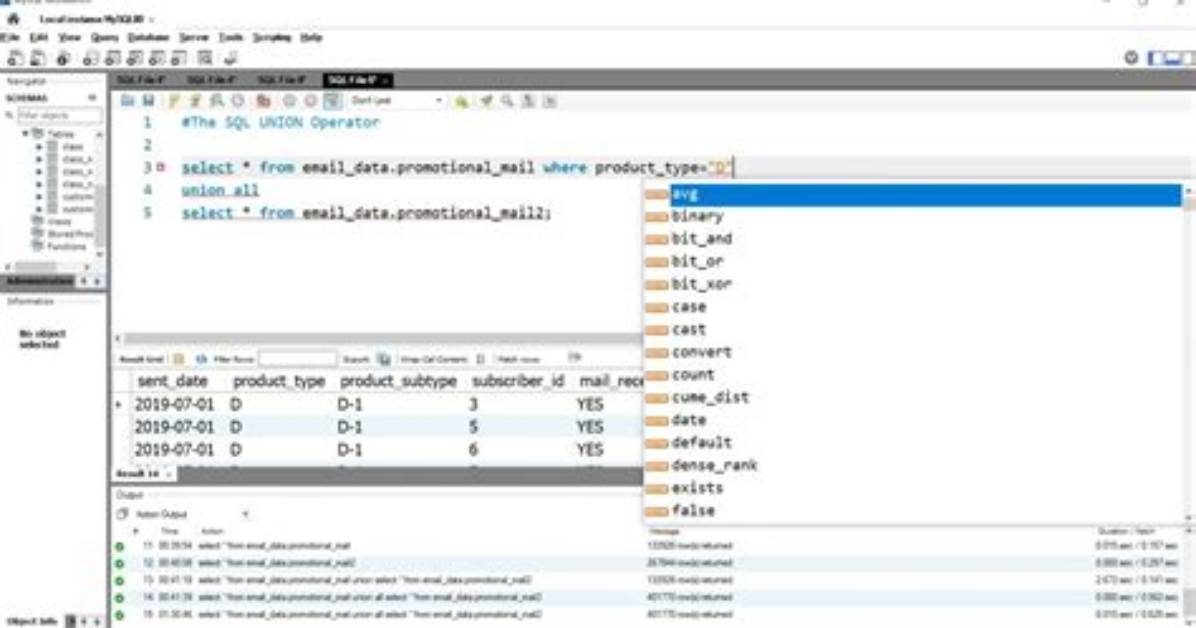Open the preferences gear icon at top right
This screenshot has width=1196, height=628.
coord(1131,57)
